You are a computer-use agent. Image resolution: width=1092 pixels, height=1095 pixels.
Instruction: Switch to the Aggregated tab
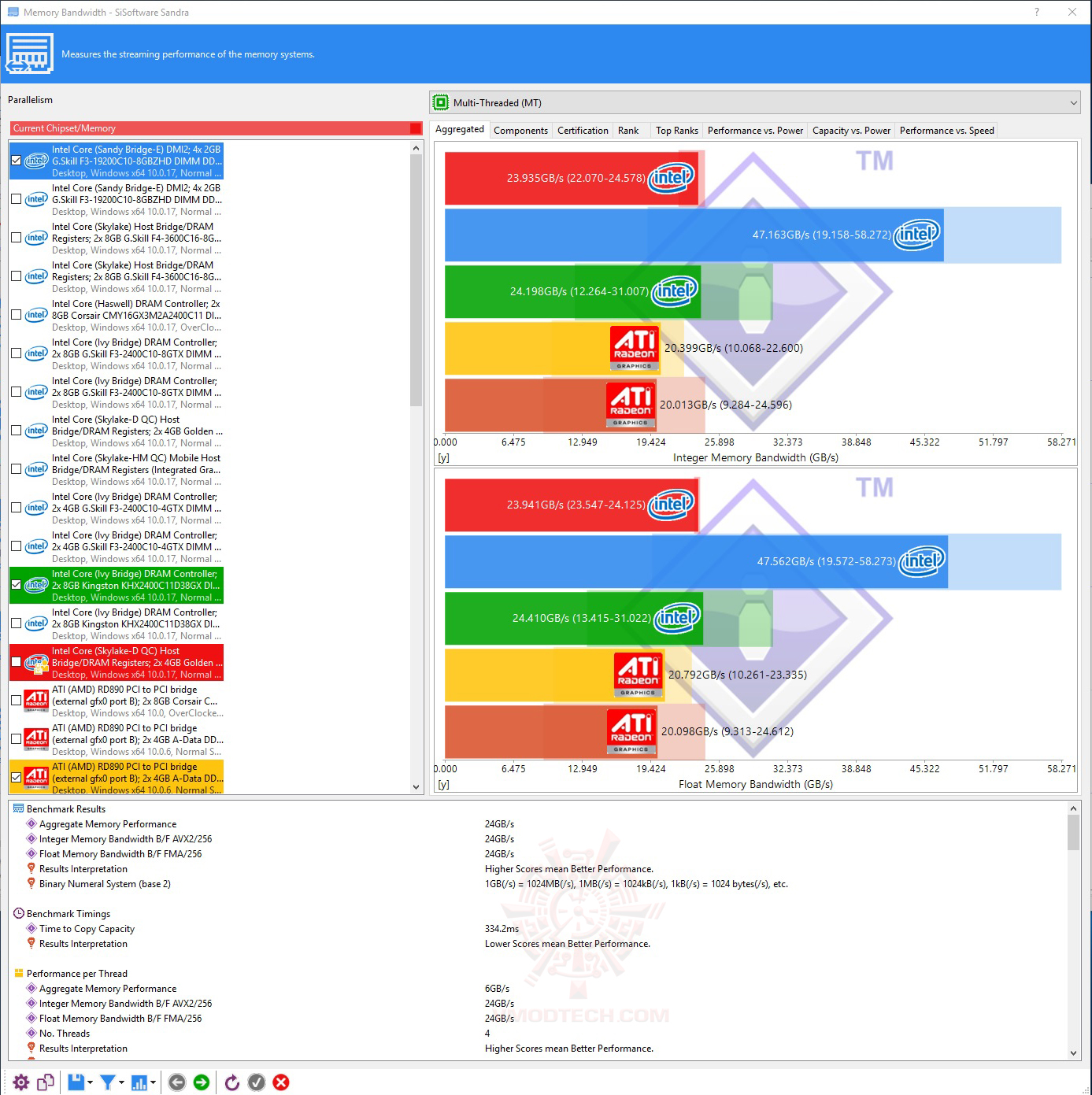[x=460, y=129]
